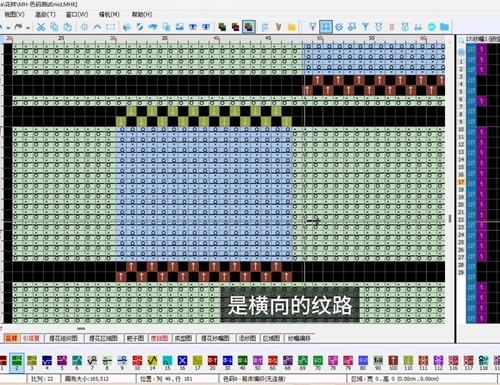Click the Copy icon beside the scissors
This screenshot has height=385, width=500.
point(54,27)
